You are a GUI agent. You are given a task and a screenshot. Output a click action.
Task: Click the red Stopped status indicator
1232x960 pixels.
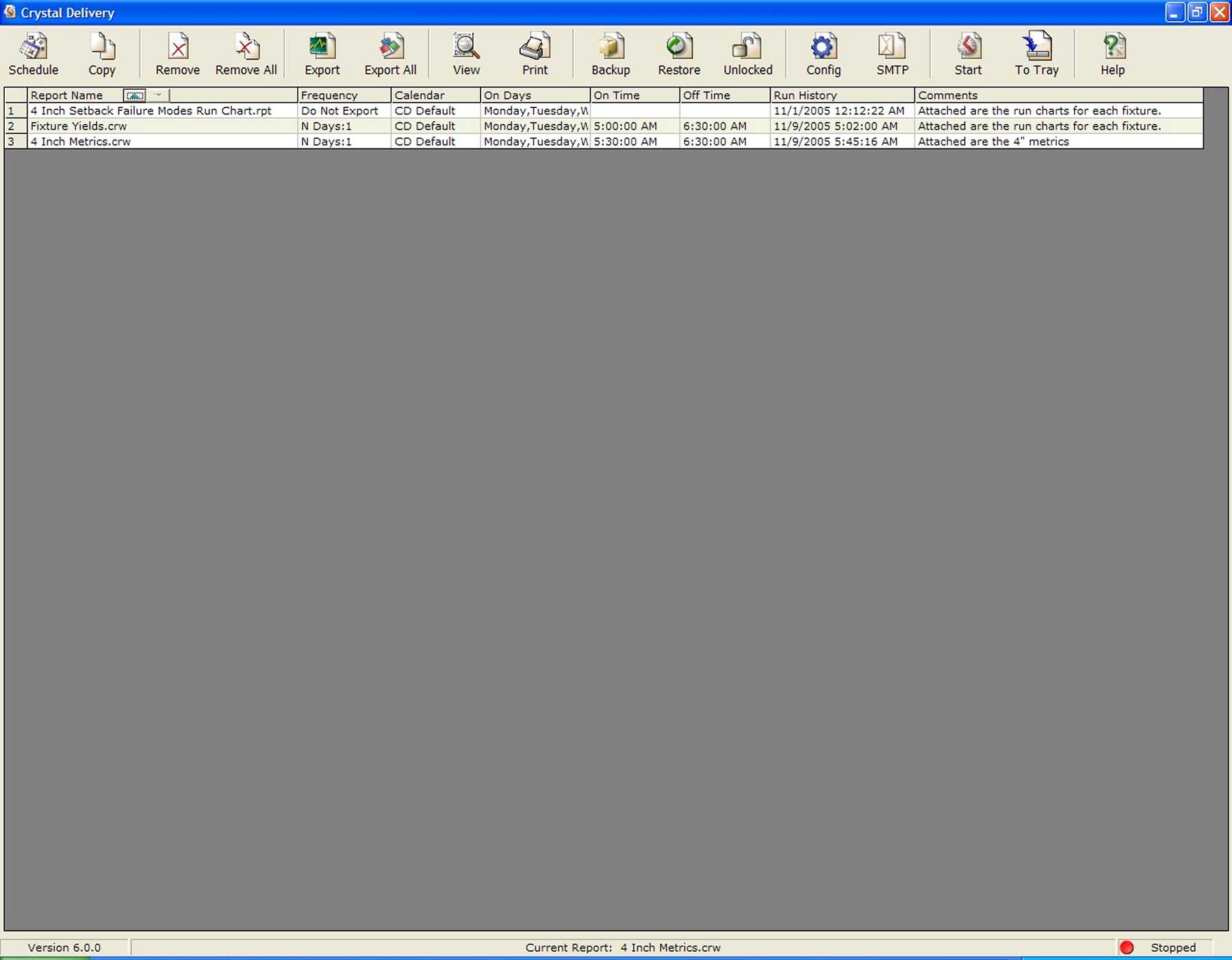(1127, 947)
